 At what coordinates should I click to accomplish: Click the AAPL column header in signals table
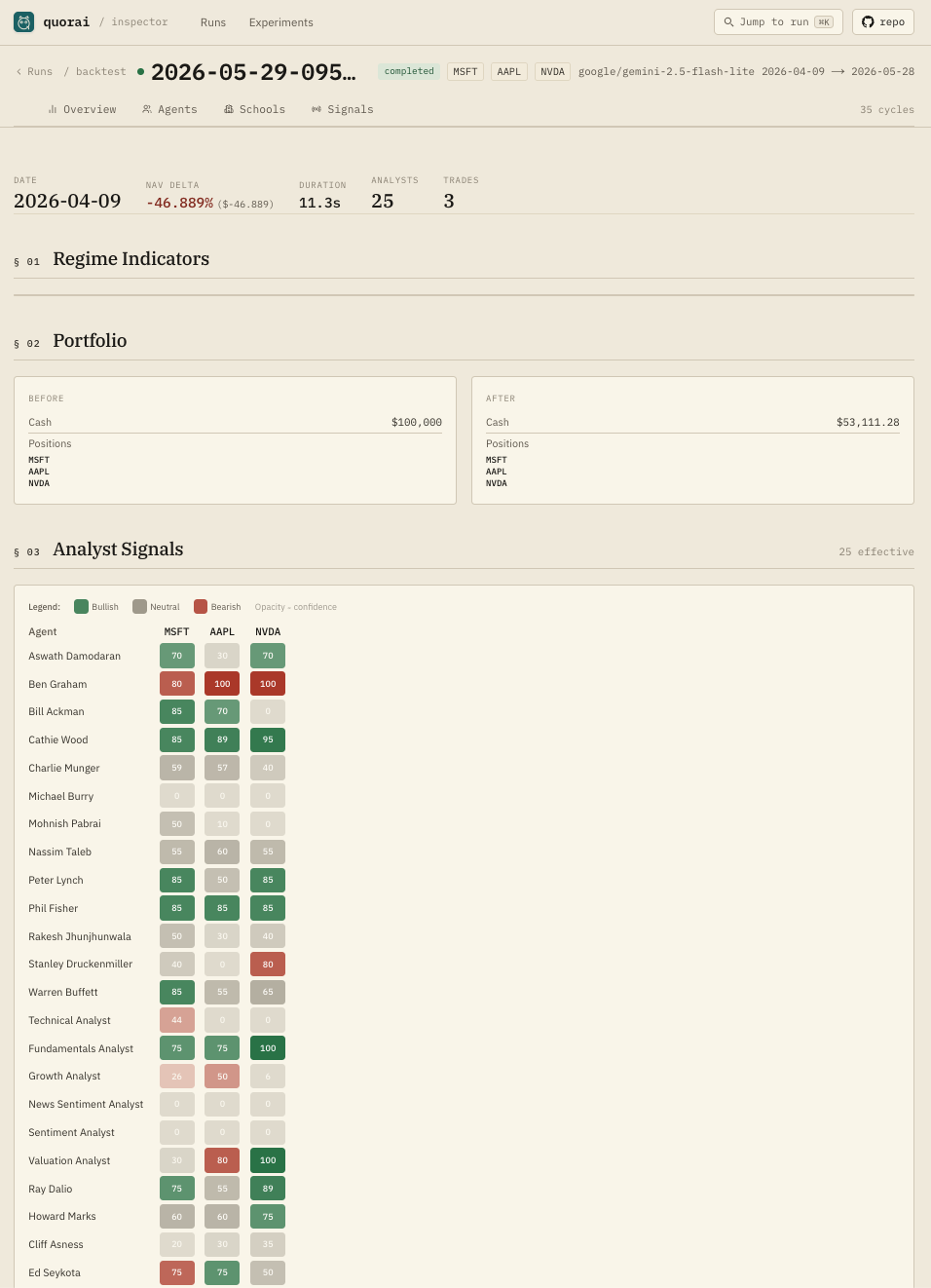click(x=222, y=632)
